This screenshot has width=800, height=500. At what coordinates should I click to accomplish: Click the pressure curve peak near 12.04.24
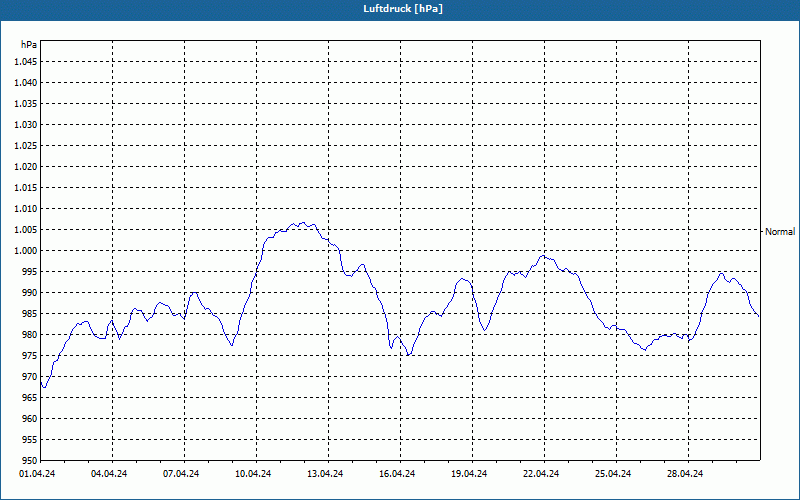(303, 222)
